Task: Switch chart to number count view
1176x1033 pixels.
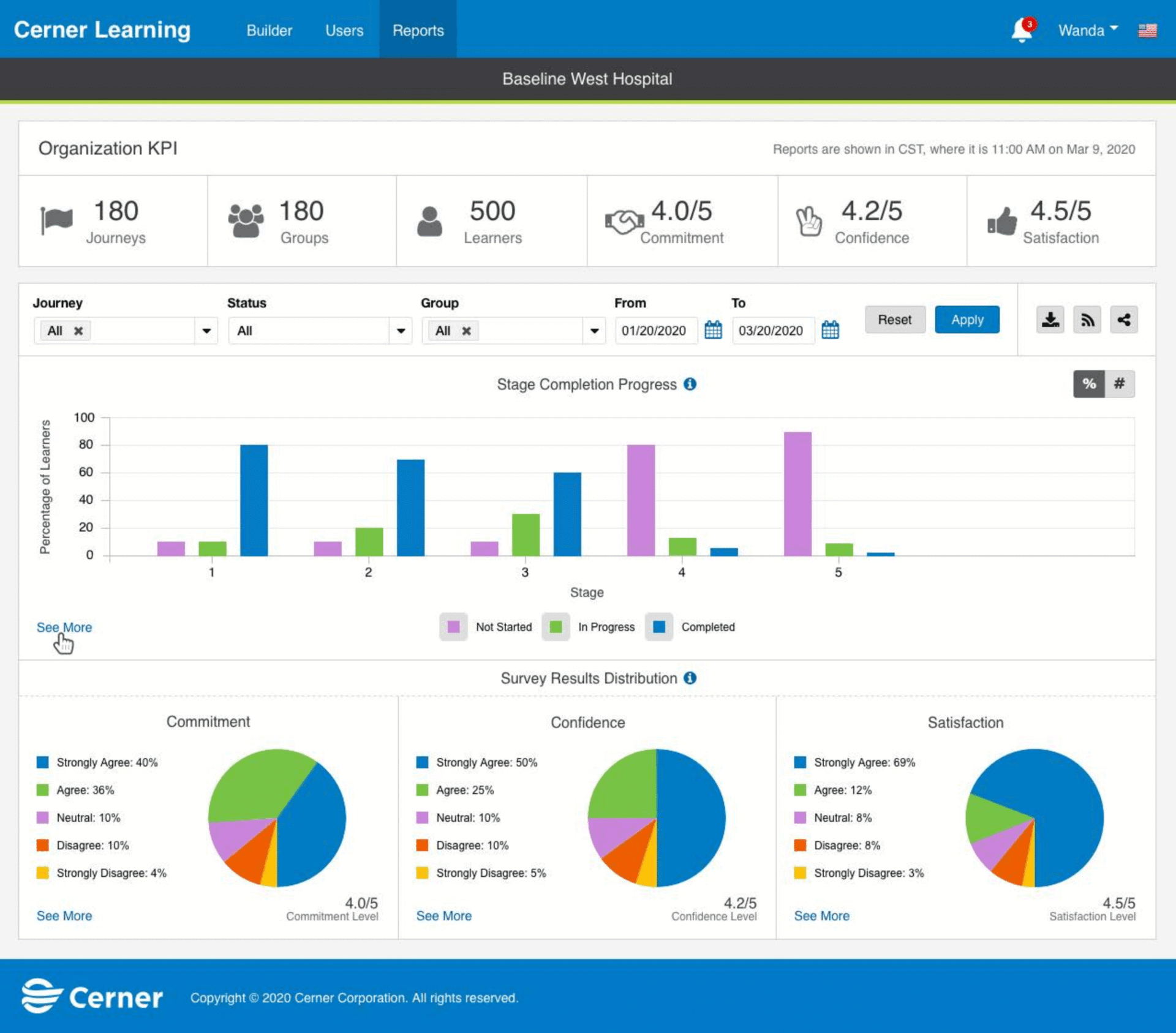Action: 1120,384
